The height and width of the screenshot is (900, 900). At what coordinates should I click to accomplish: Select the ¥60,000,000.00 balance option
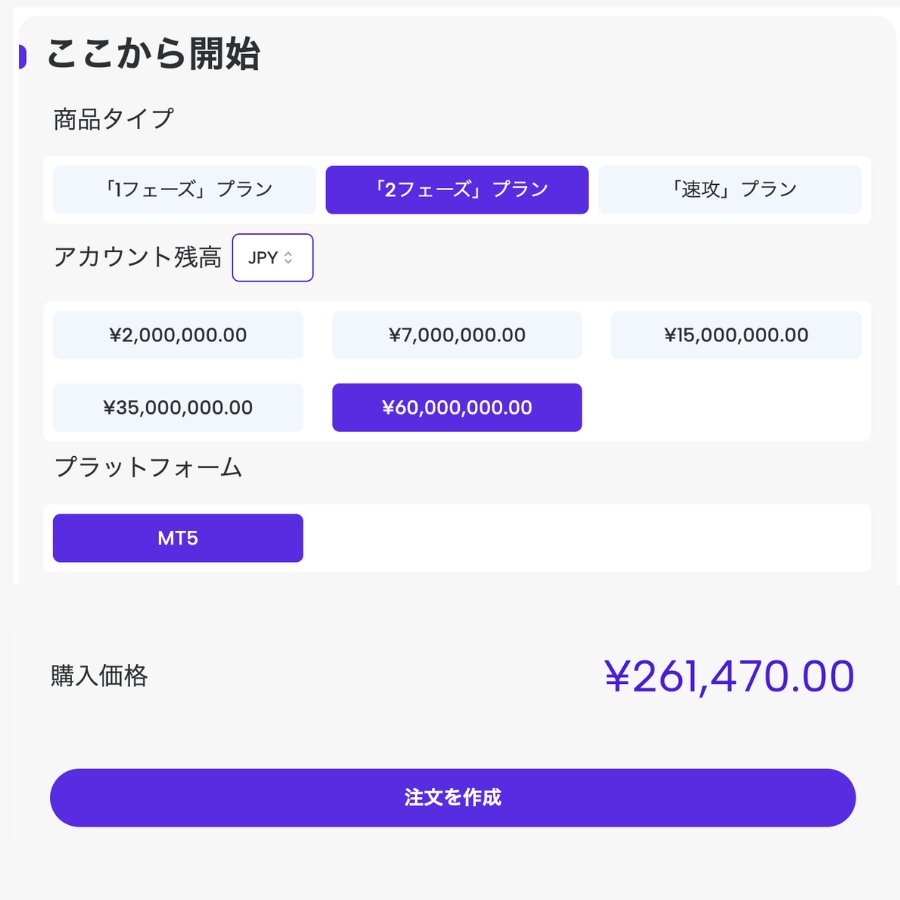457,408
